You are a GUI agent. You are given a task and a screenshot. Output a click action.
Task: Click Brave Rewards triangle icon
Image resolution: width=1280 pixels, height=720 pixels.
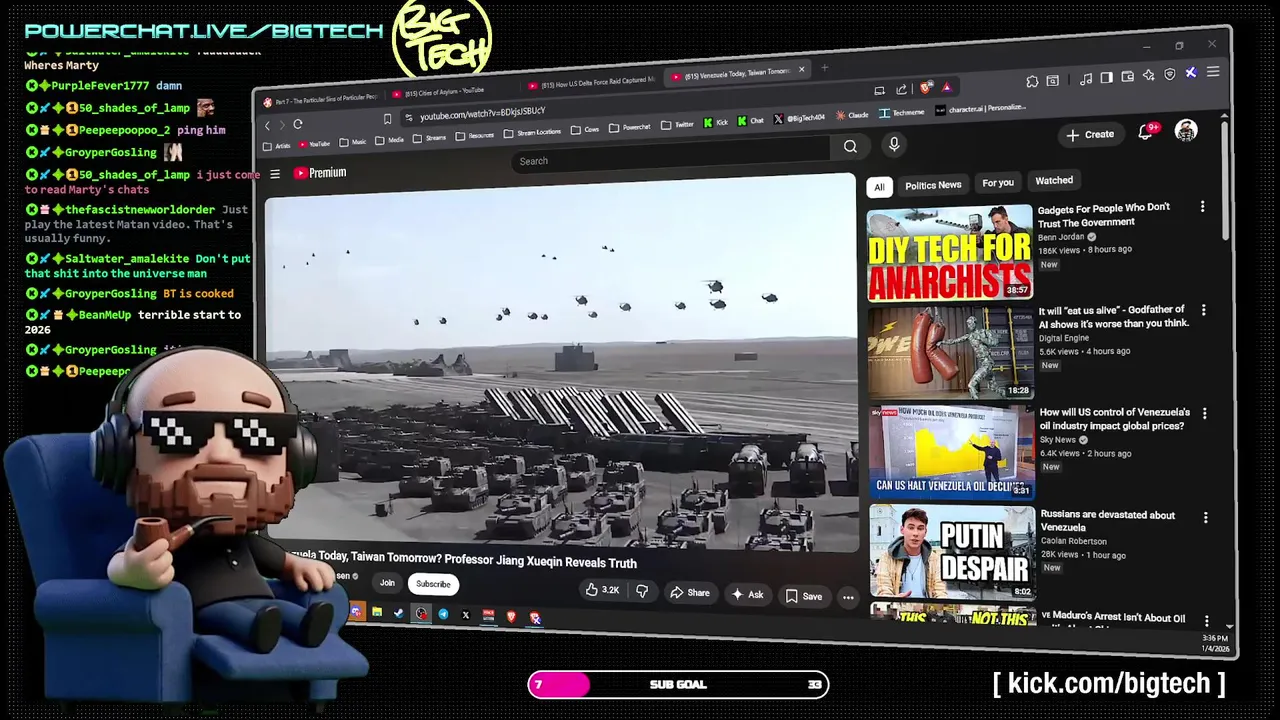(946, 87)
